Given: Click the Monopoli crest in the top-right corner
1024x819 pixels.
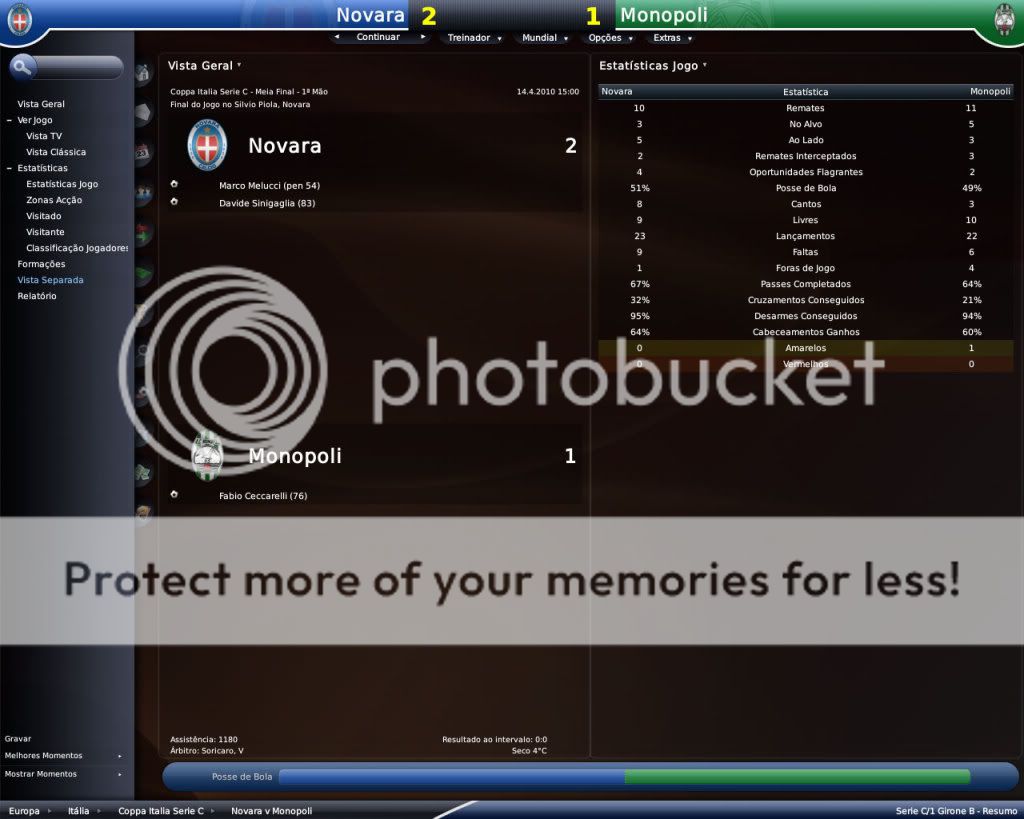Looking at the screenshot, I should [1004, 19].
